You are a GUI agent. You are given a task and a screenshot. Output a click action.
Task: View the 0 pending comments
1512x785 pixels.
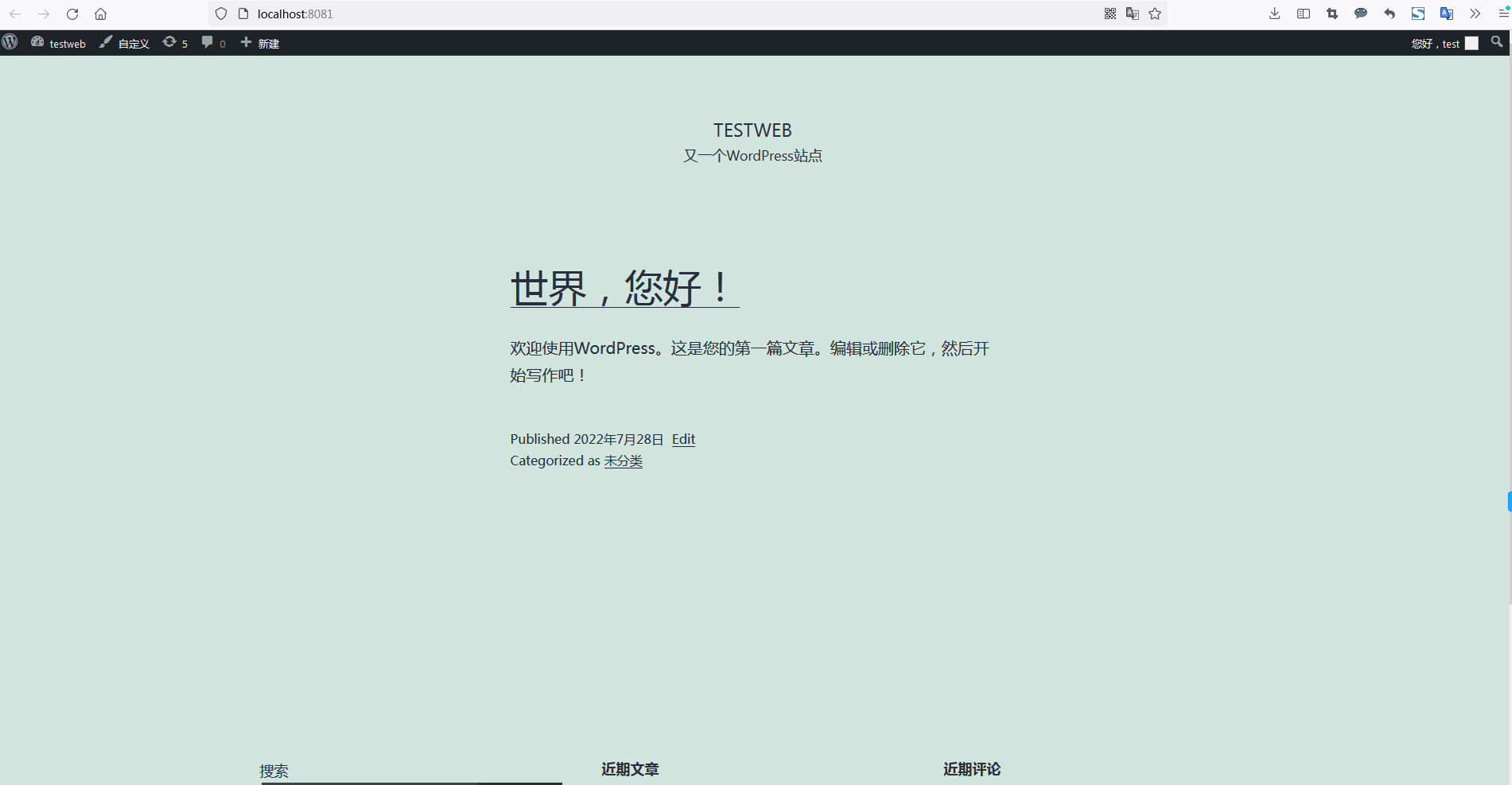tap(213, 43)
